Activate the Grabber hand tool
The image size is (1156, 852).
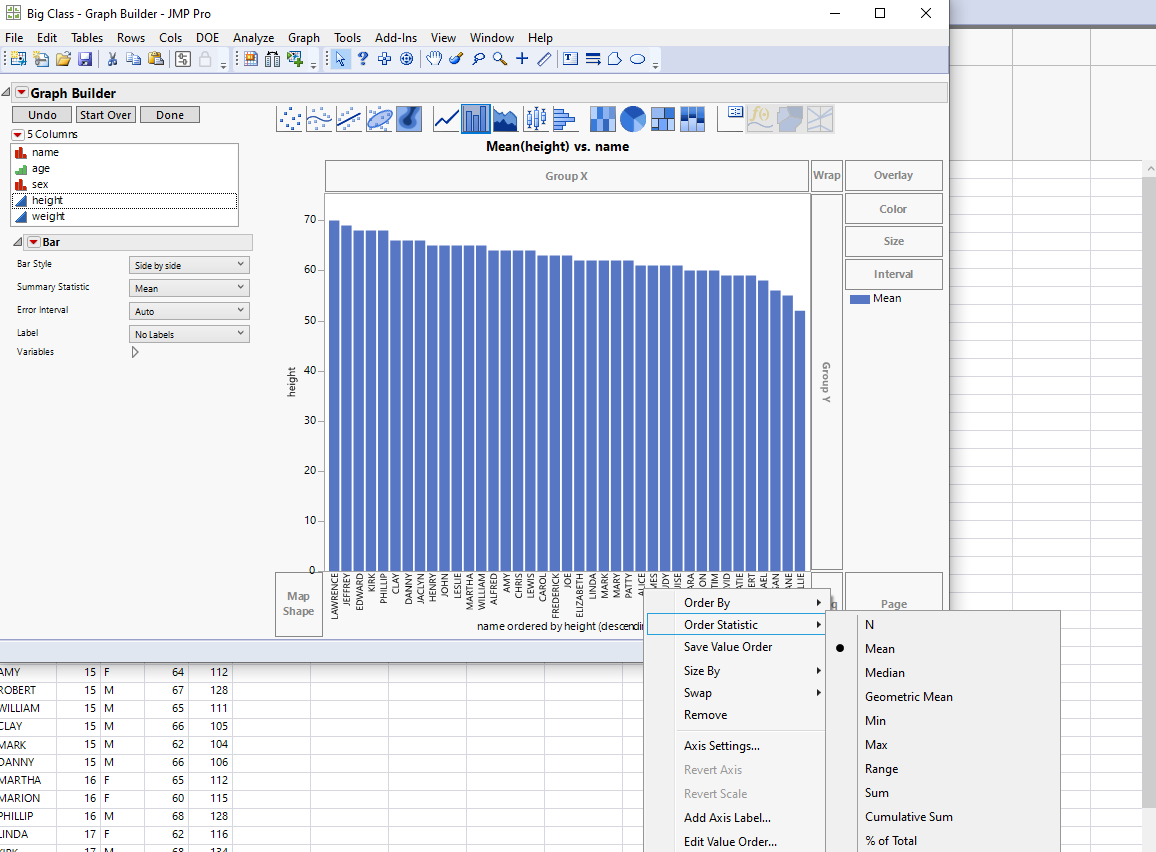(434, 59)
